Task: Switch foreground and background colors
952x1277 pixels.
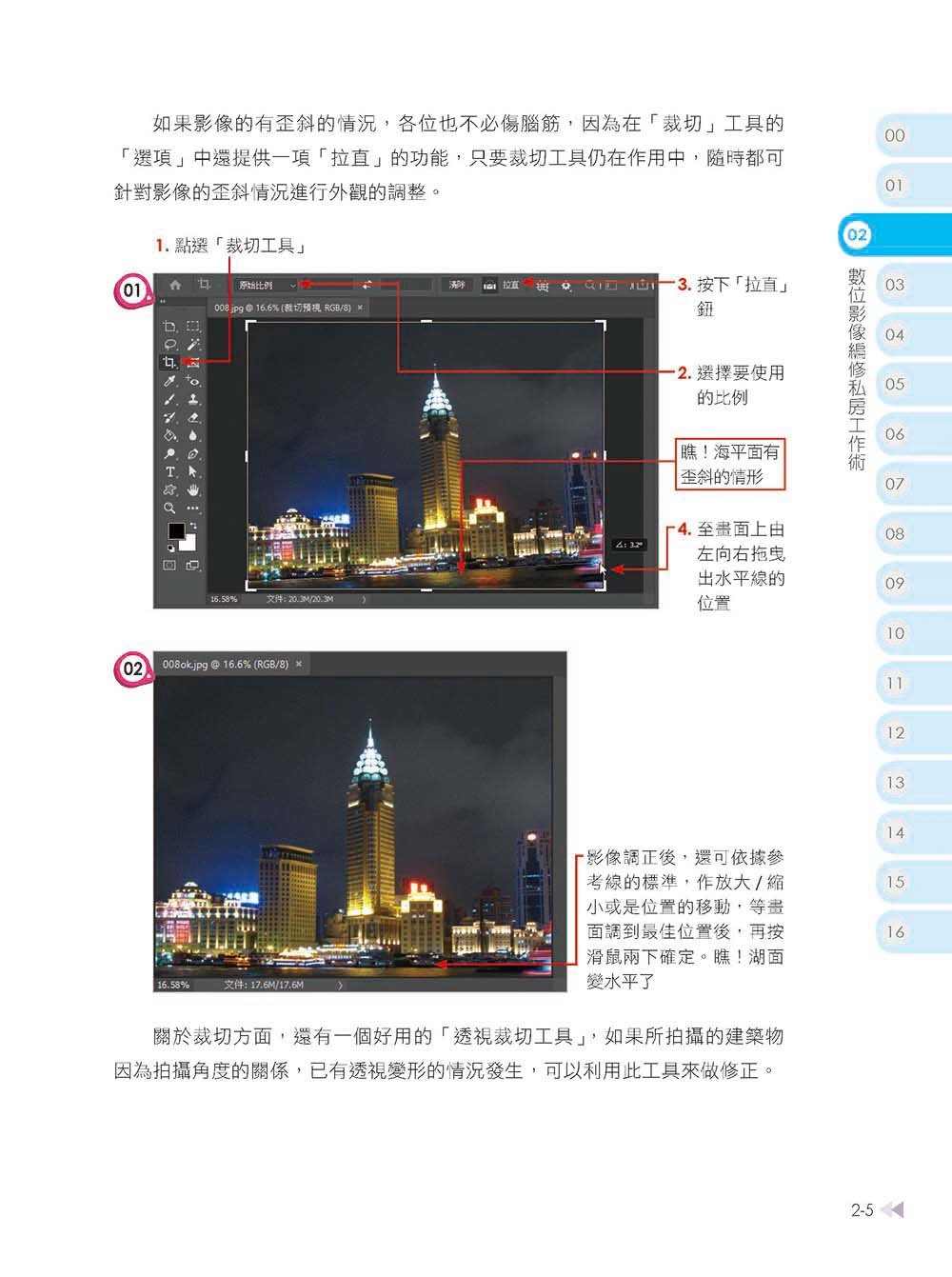Action: tap(193, 526)
